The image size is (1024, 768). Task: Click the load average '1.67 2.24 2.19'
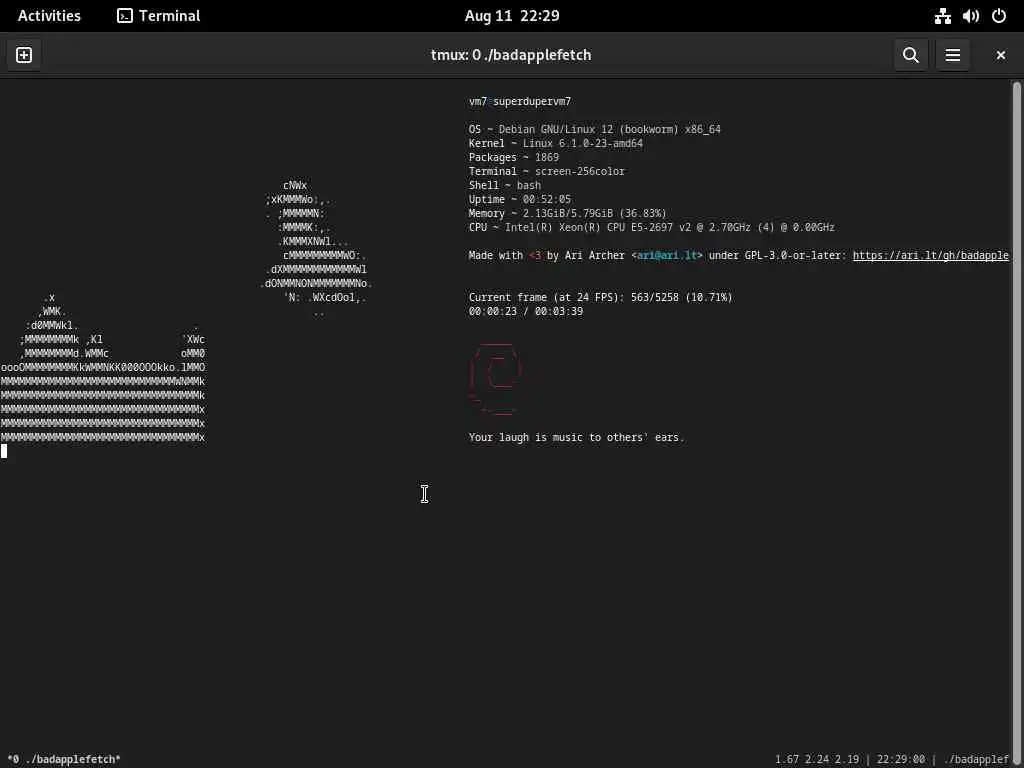pos(817,760)
